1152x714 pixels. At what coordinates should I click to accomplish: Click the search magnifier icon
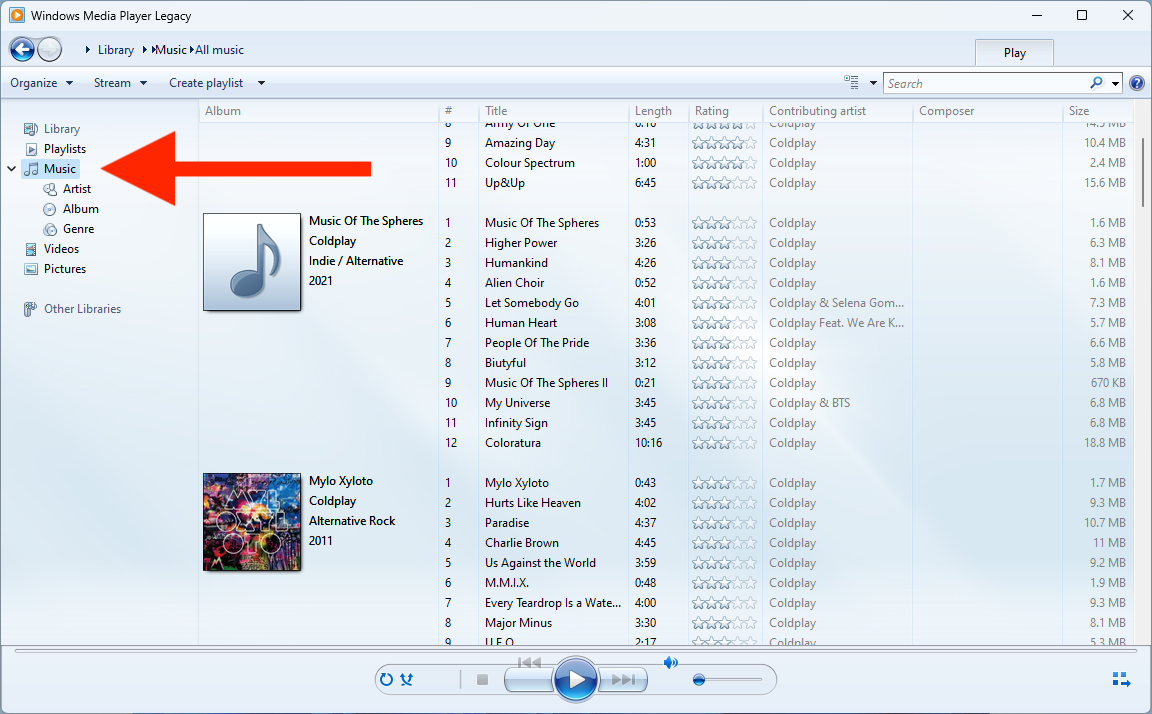(1096, 83)
